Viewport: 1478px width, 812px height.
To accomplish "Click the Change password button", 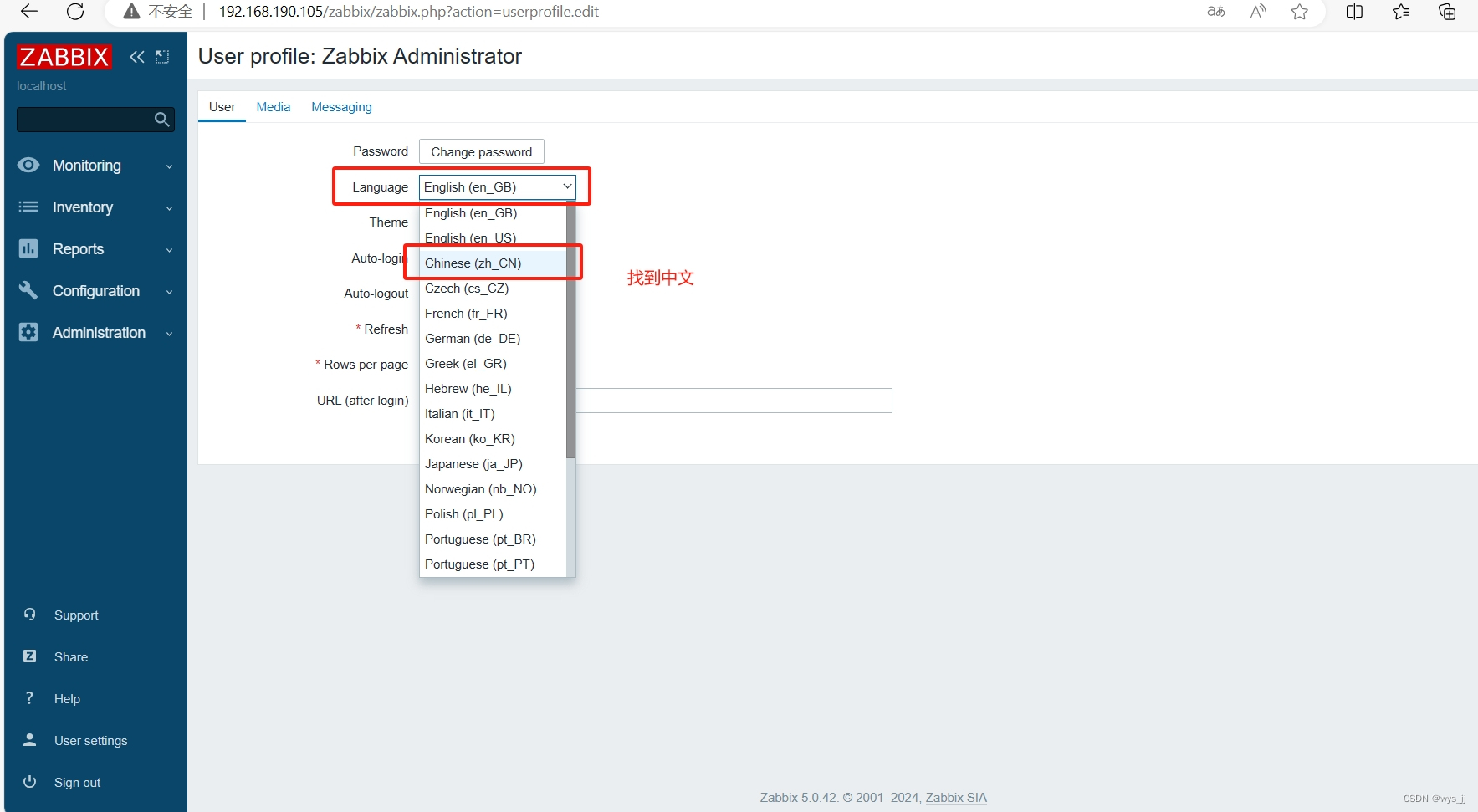I will coord(482,151).
